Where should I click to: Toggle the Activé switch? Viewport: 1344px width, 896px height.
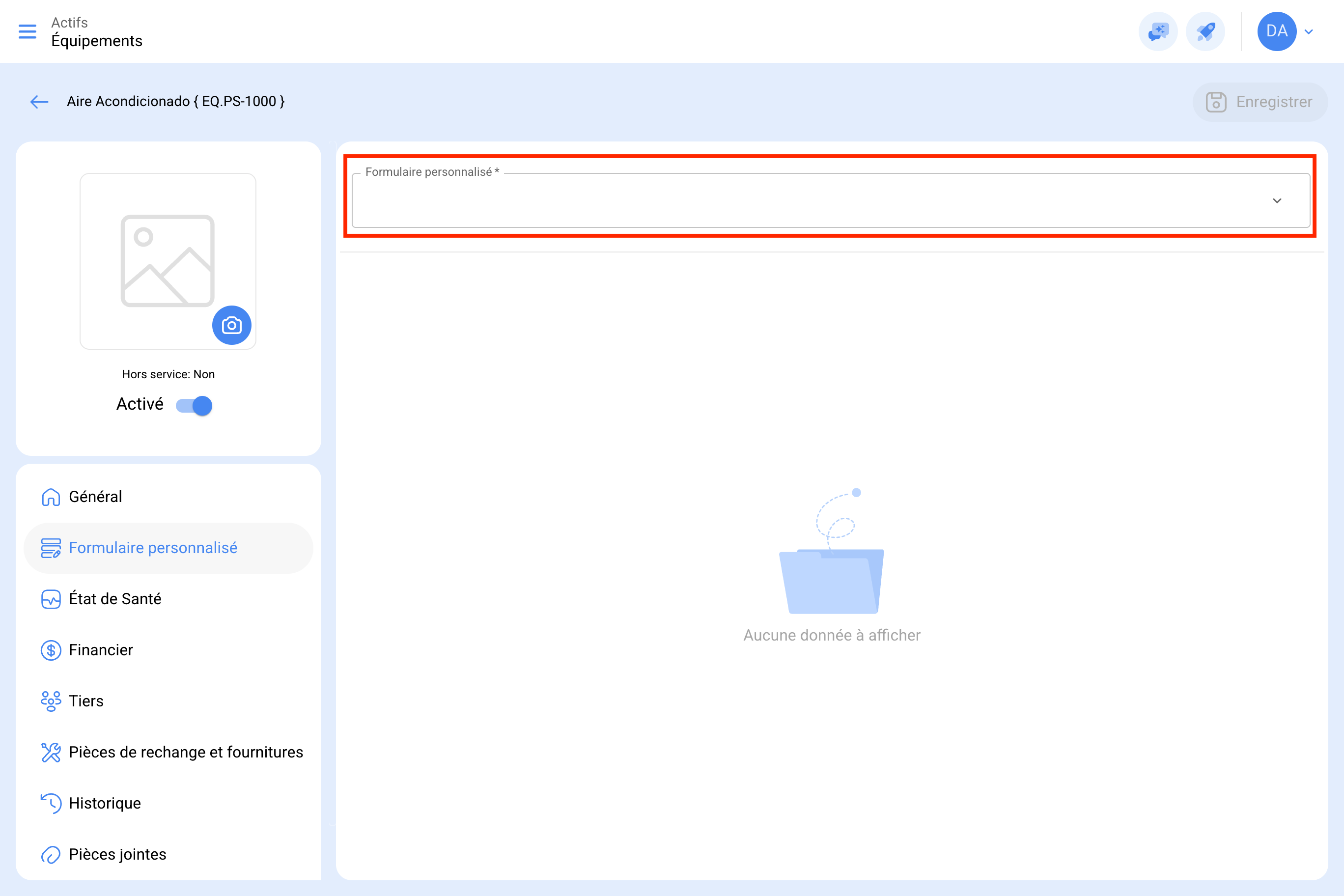pyautogui.click(x=195, y=405)
